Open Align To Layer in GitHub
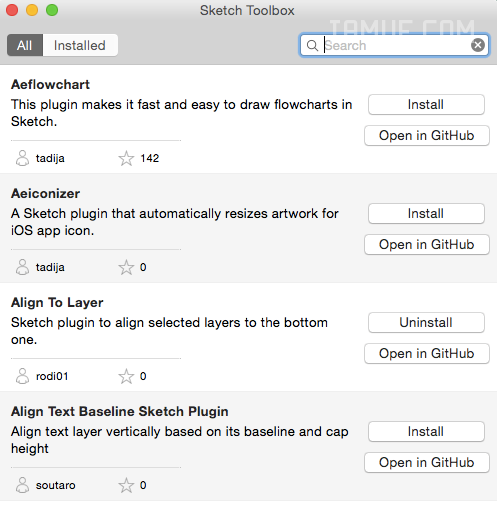 pos(427,354)
